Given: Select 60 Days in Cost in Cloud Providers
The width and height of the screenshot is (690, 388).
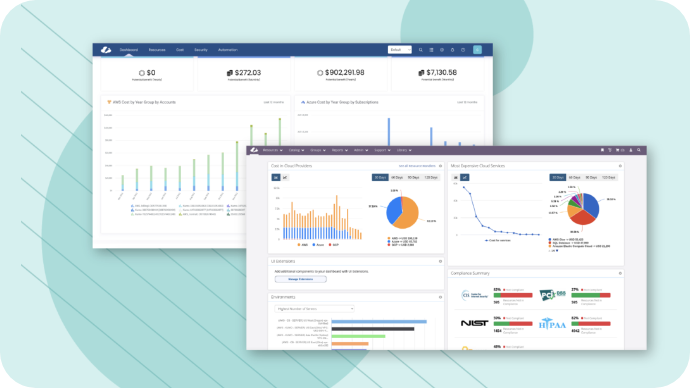Looking at the screenshot, I should (x=397, y=177).
